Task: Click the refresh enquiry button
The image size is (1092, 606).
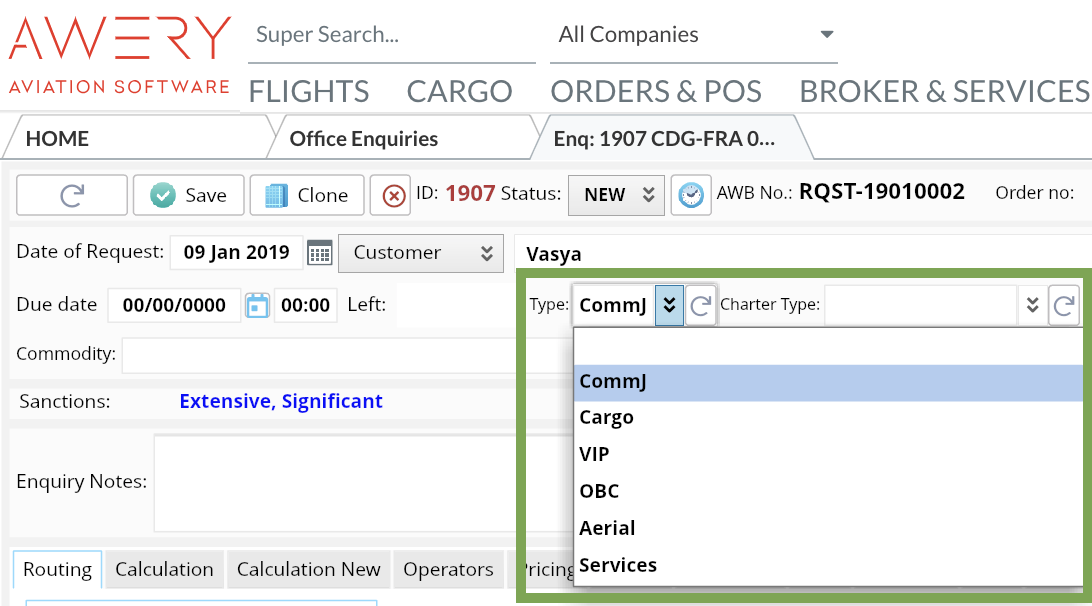Action: [x=72, y=195]
